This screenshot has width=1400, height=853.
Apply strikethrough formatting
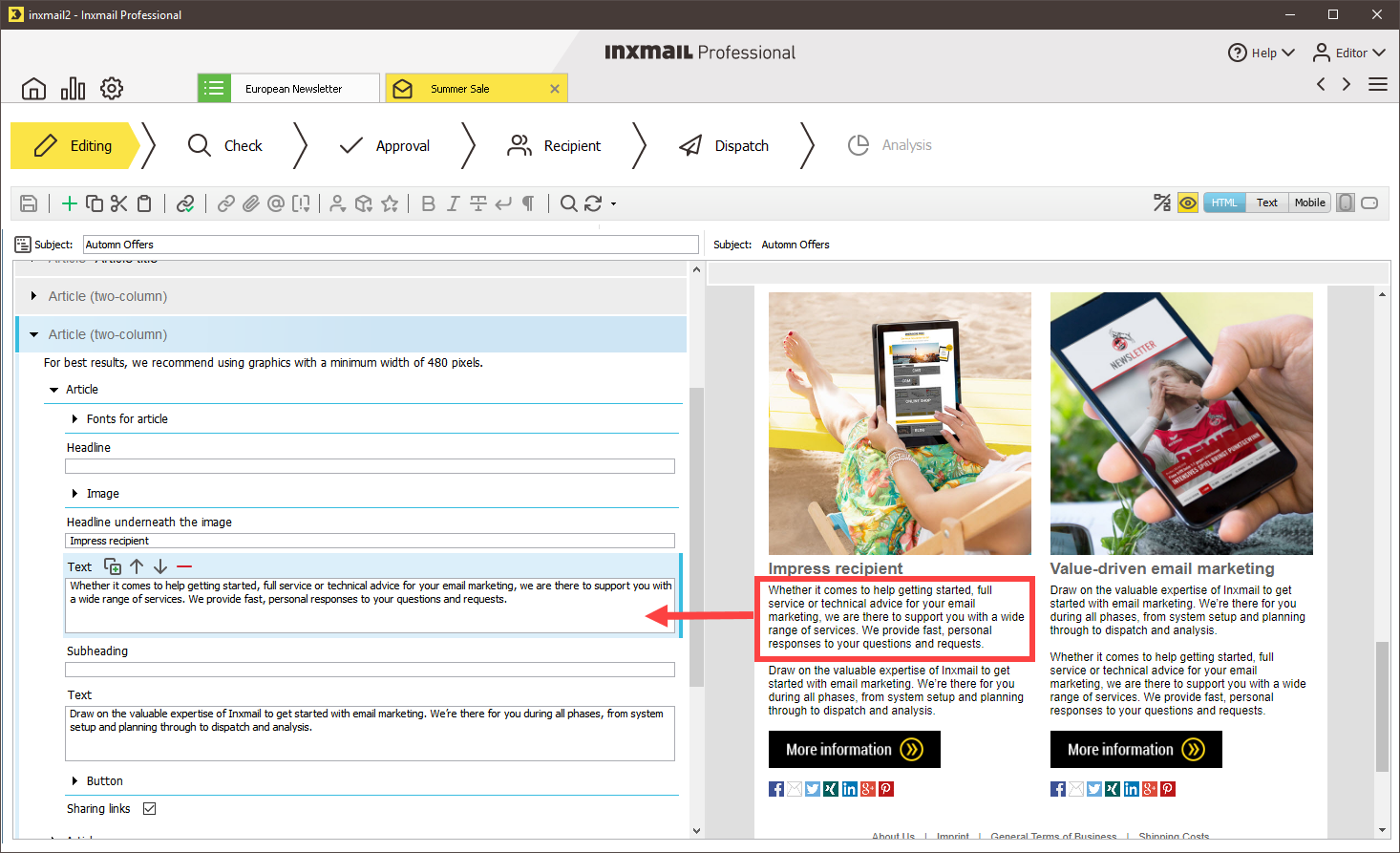478,203
